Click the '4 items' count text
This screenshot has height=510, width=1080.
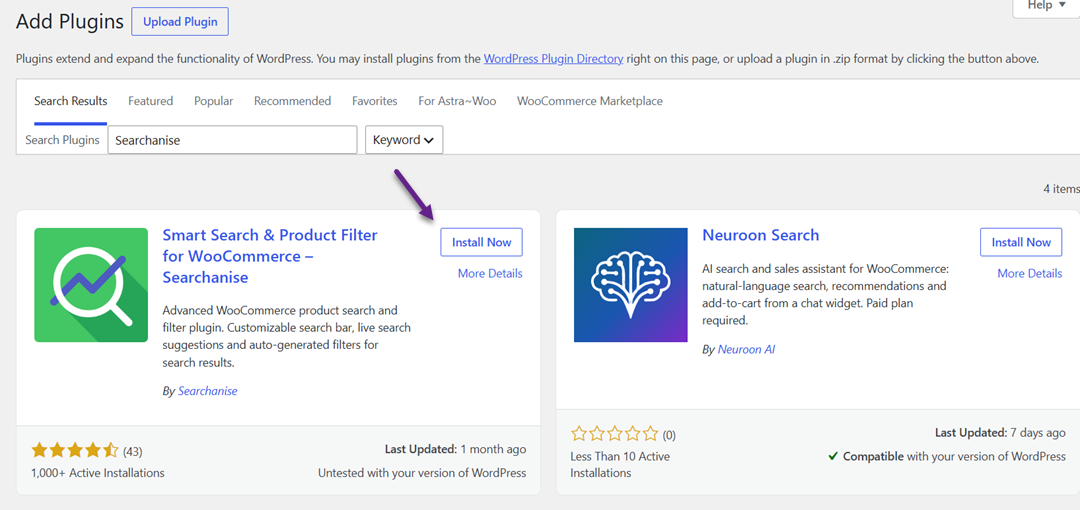tap(1061, 188)
